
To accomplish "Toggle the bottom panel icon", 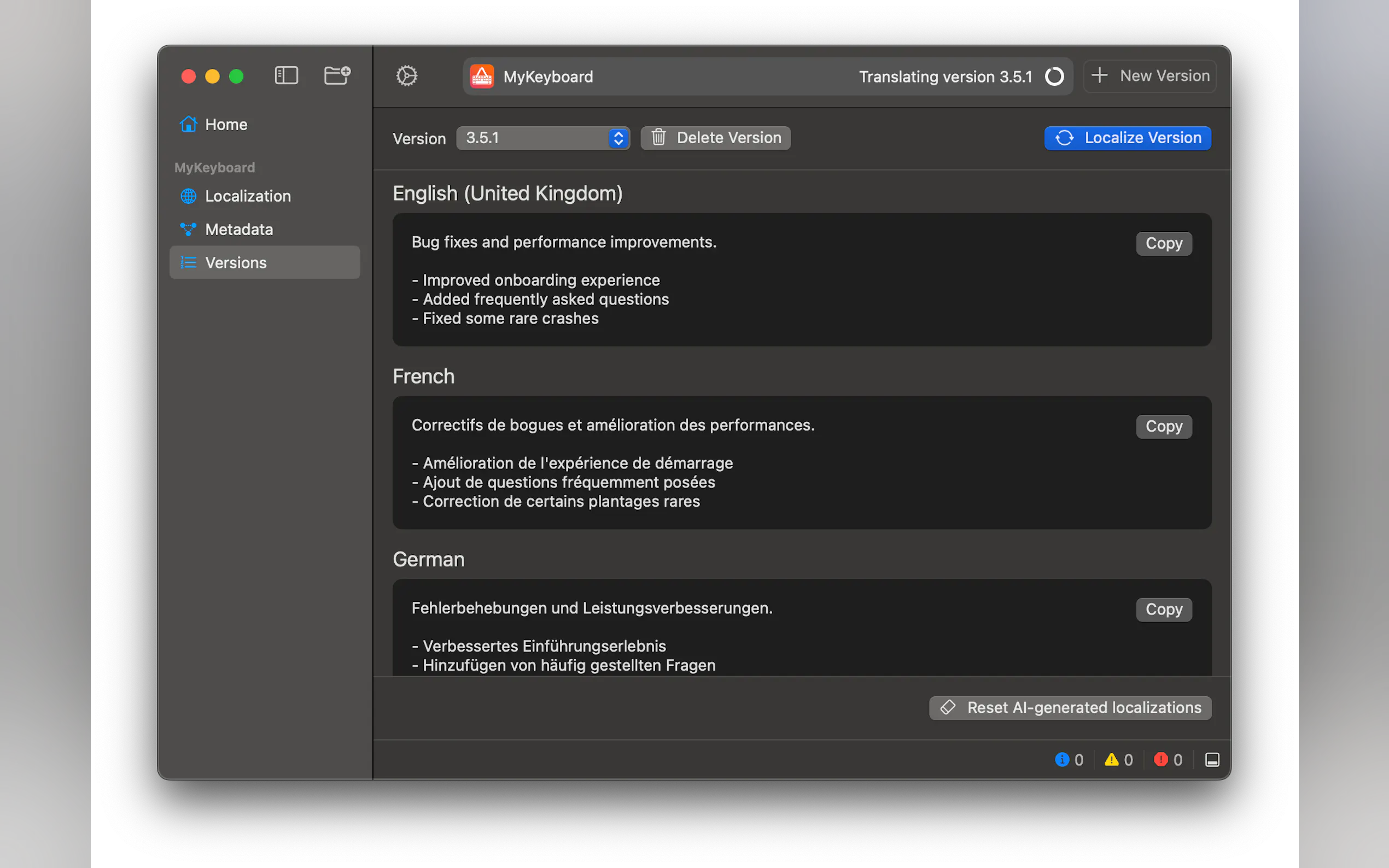I will coord(1212,760).
